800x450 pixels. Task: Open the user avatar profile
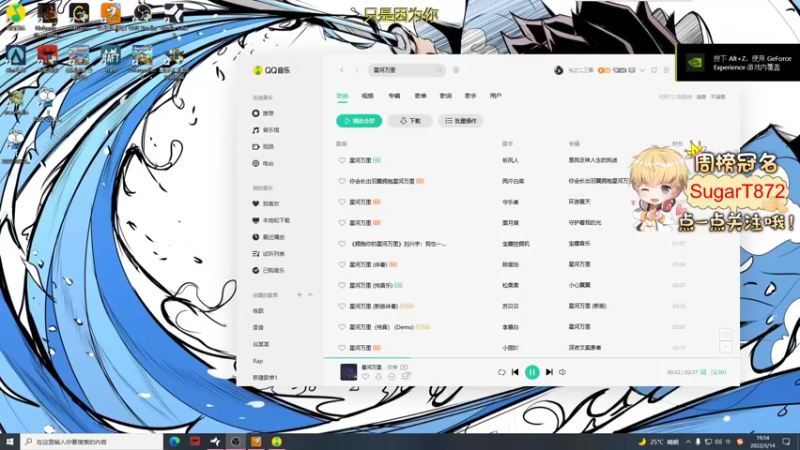coord(559,70)
